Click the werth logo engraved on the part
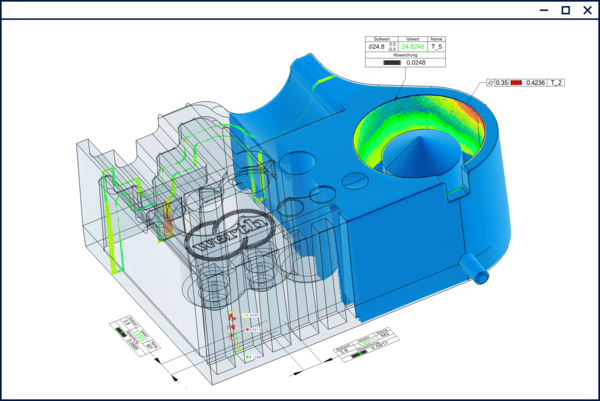The height and width of the screenshot is (401, 600). click(x=228, y=238)
